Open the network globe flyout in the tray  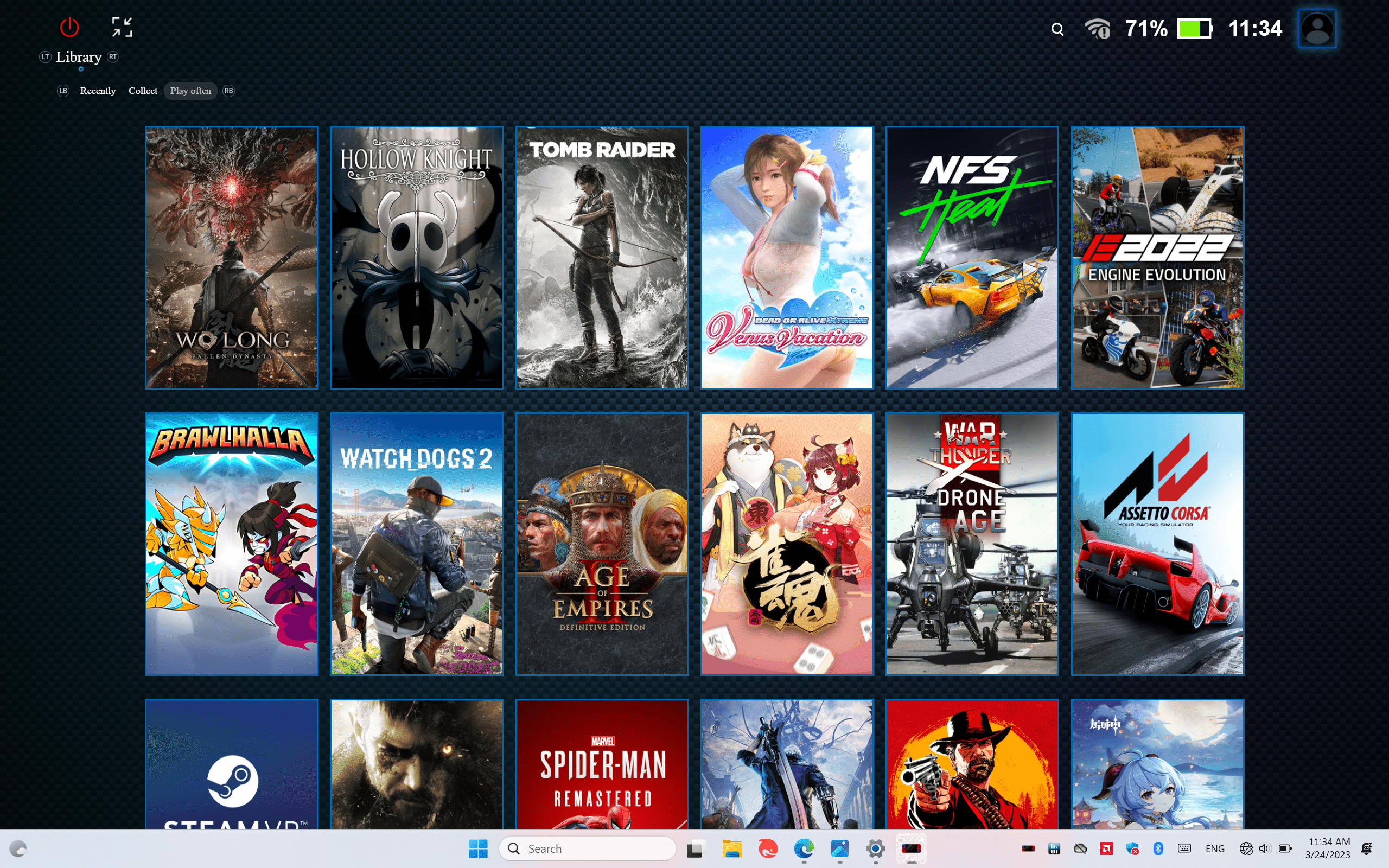(1246, 848)
